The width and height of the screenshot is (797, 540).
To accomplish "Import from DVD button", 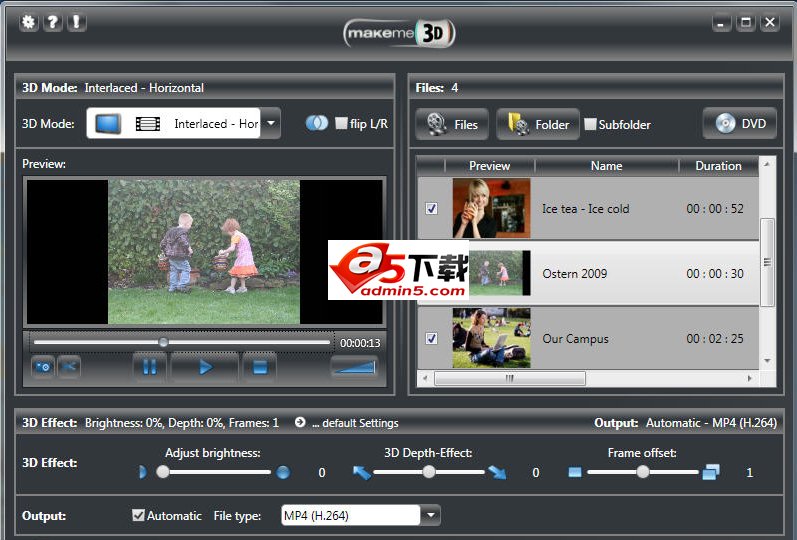I will (740, 124).
